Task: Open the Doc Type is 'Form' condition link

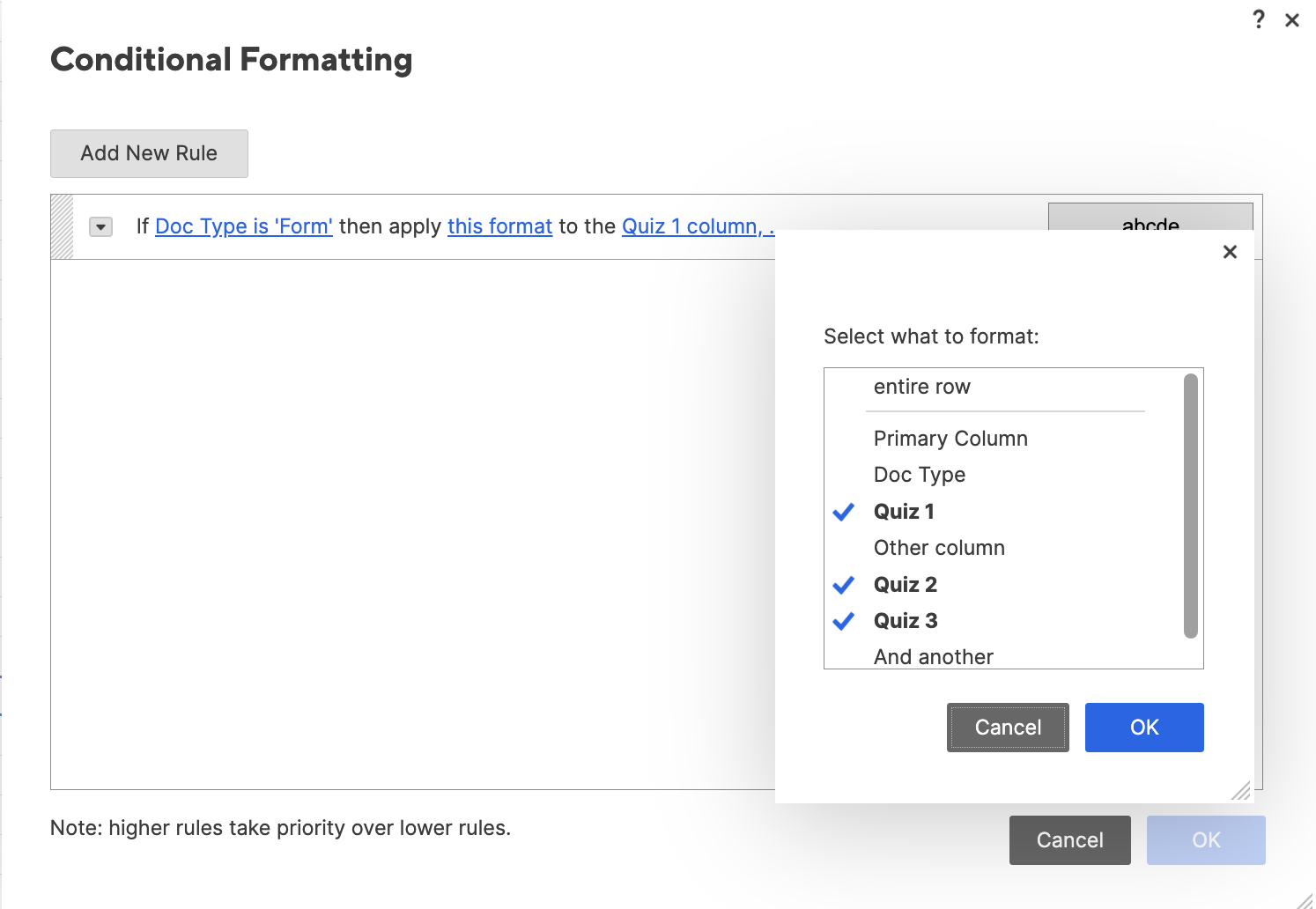Action: [x=244, y=226]
